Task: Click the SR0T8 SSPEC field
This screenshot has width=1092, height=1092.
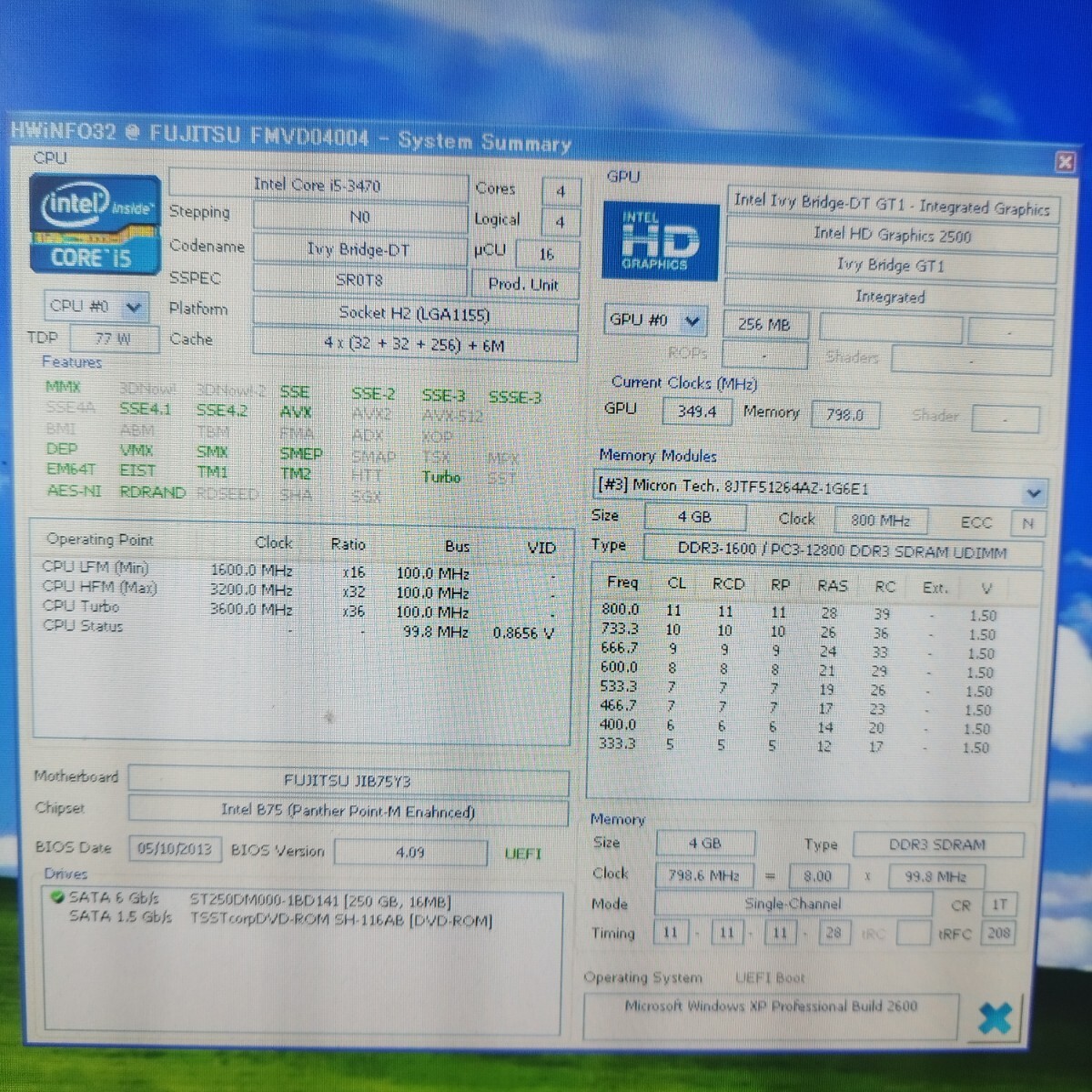Action: [359, 280]
